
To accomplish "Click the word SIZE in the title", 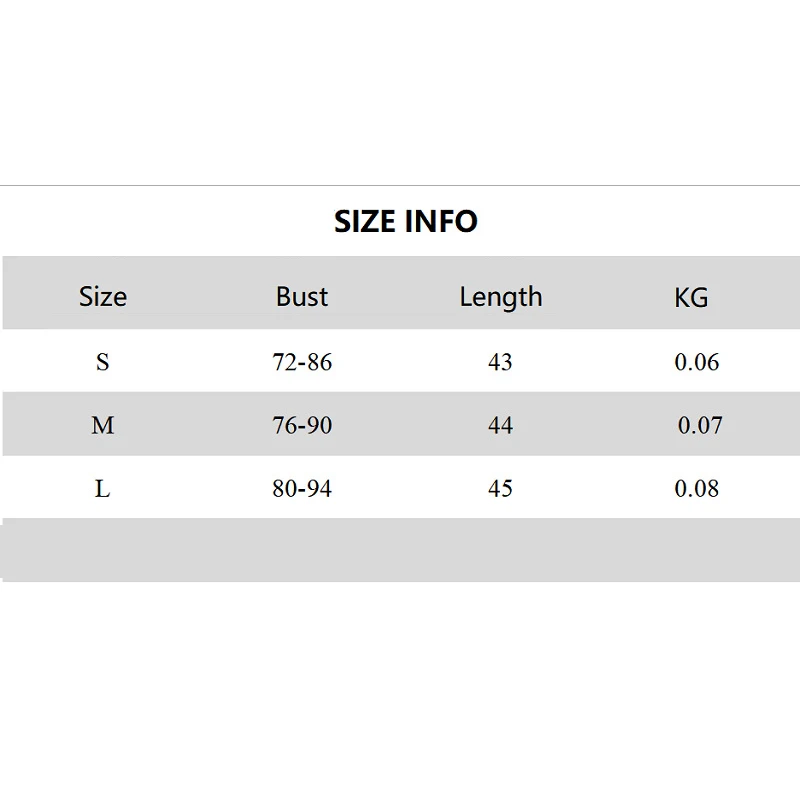I will pos(366,221).
